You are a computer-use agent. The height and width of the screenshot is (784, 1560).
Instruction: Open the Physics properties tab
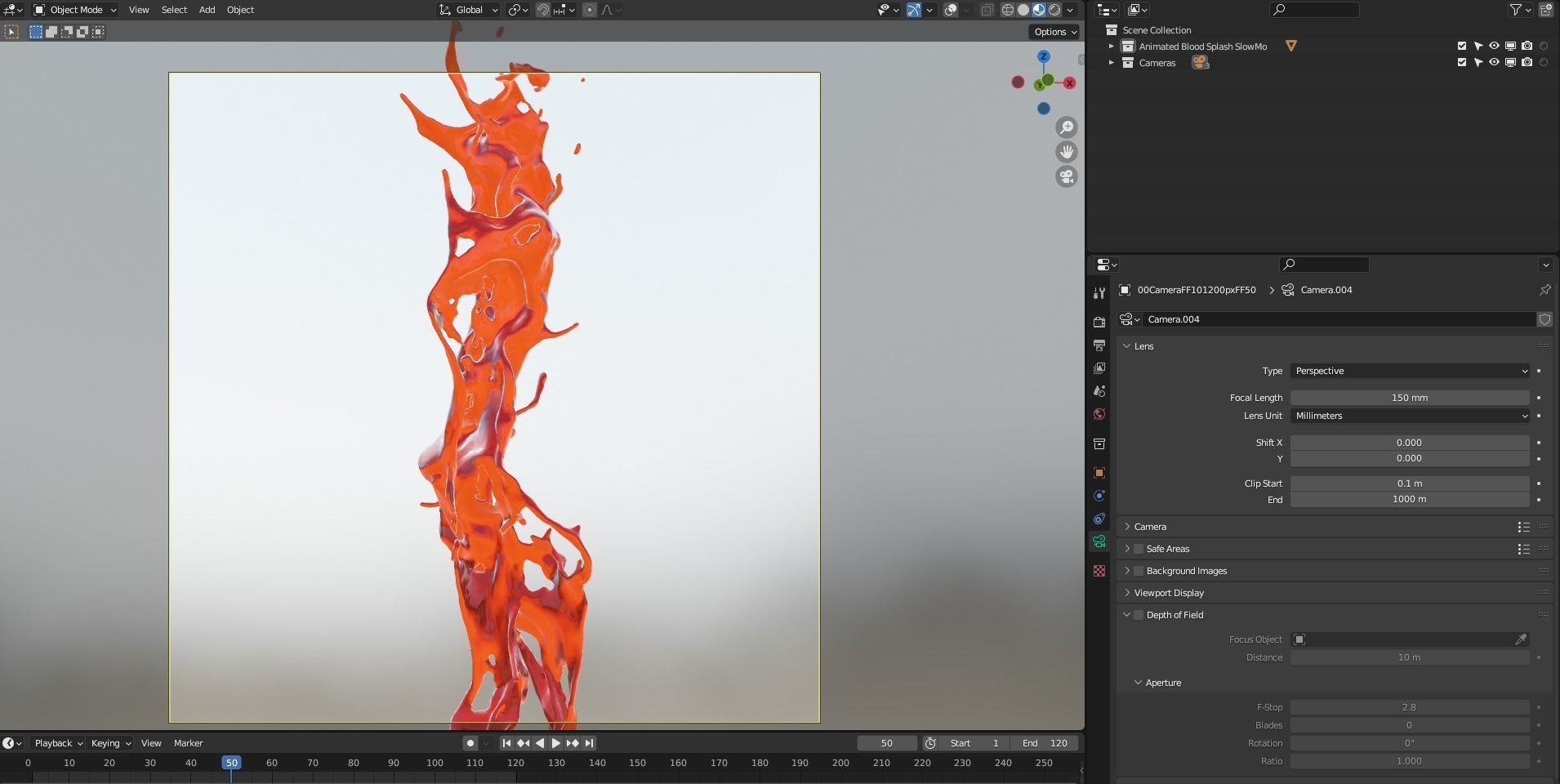tap(1099, 496)
